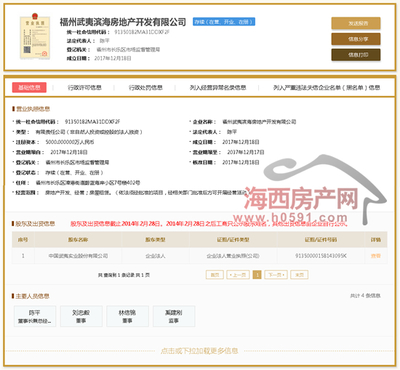Click shareholder certificate number 91350000158143095K

coord(321,256)
